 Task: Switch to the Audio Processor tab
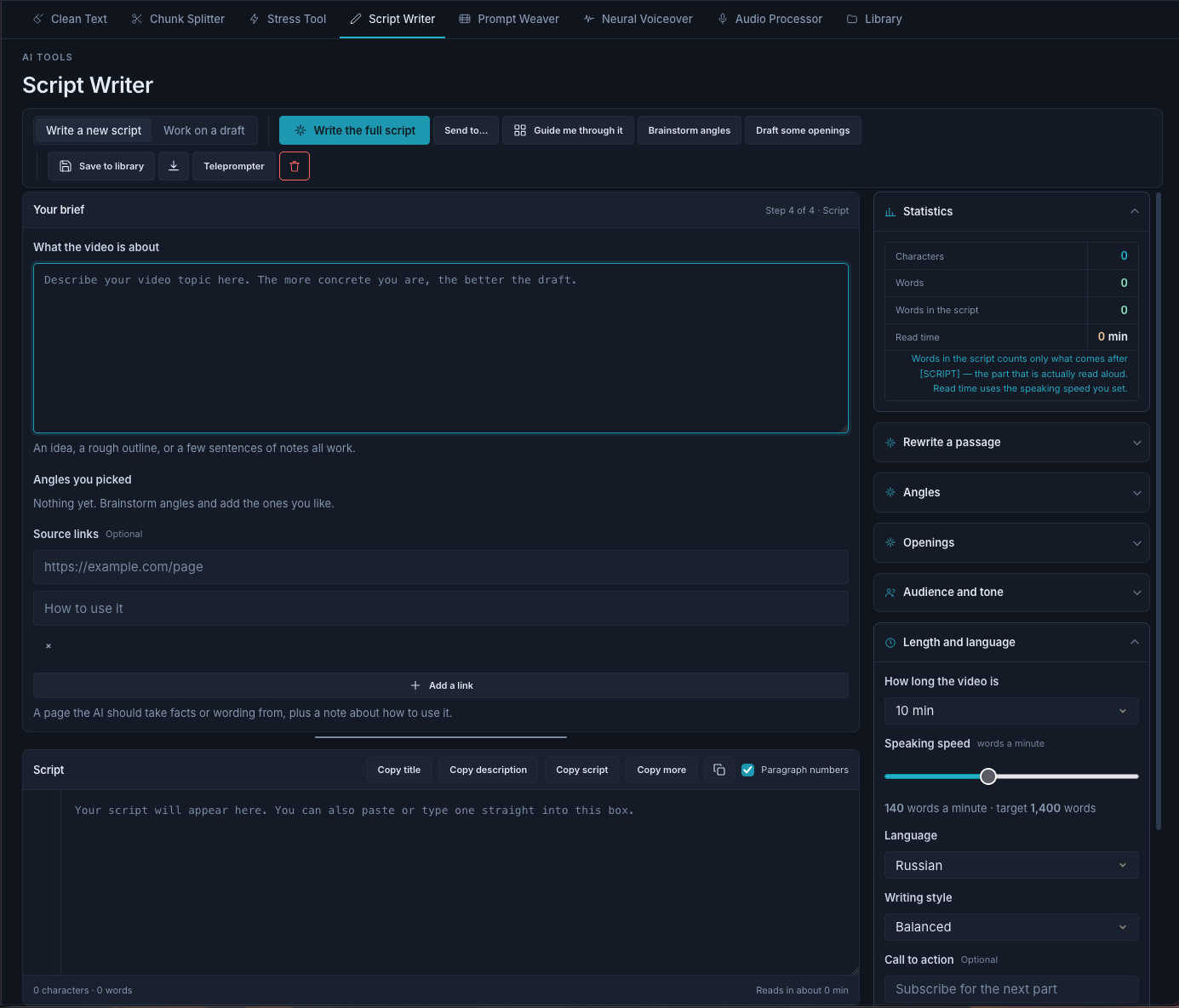[770, 19]
